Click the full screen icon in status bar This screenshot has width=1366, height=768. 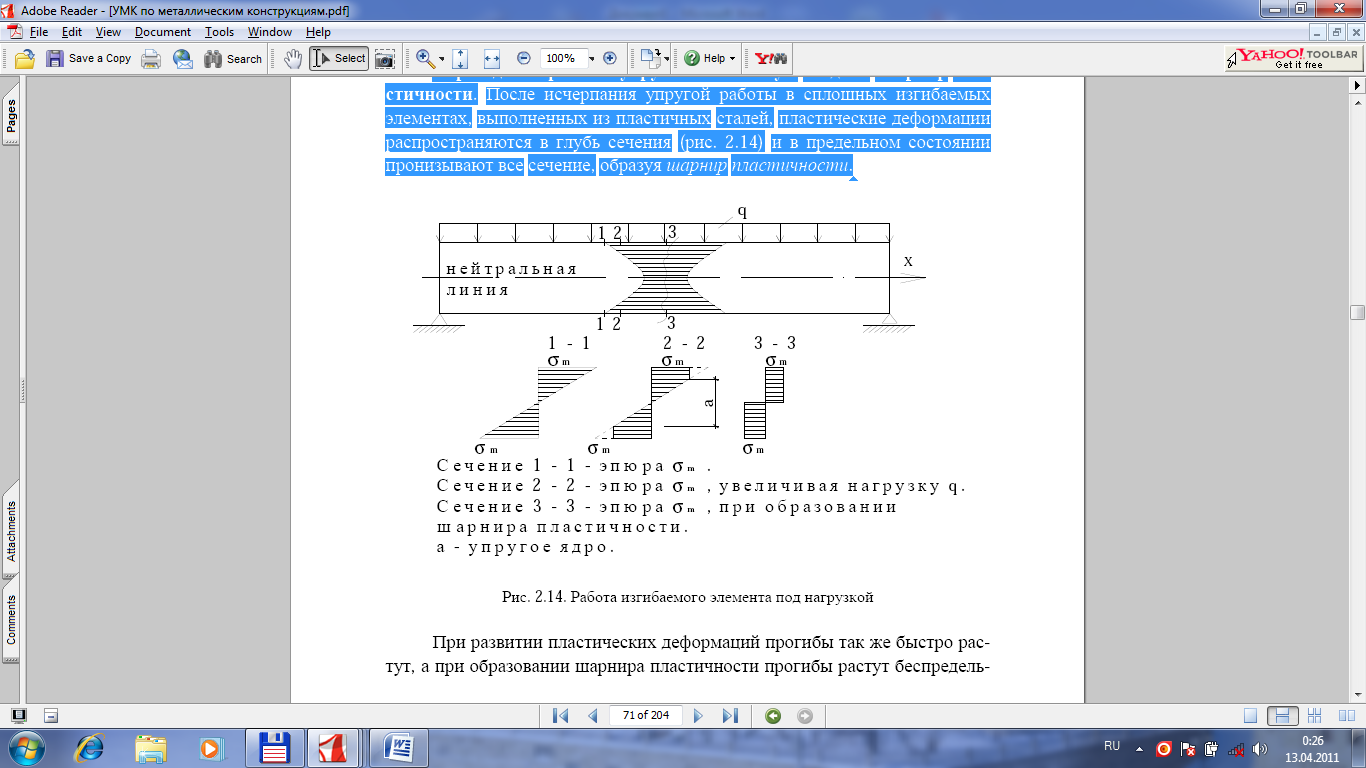coord(20,716)
